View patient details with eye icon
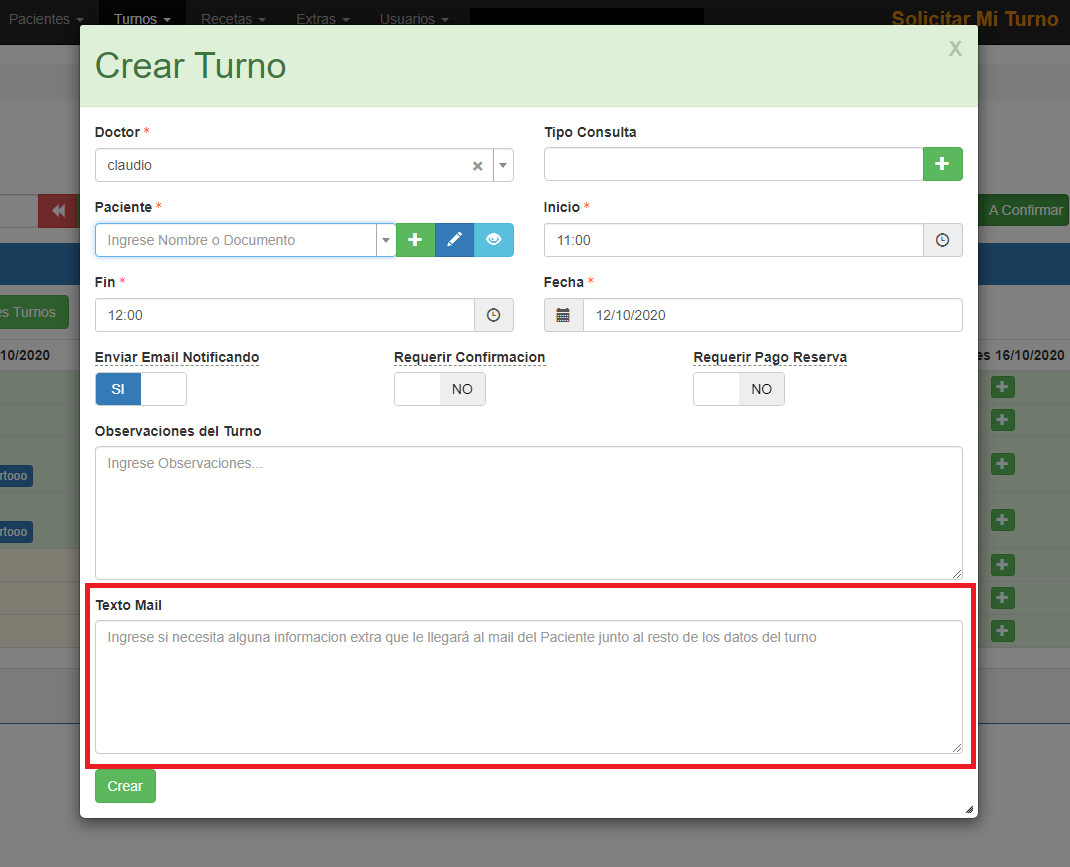 (x=493, y=240)
